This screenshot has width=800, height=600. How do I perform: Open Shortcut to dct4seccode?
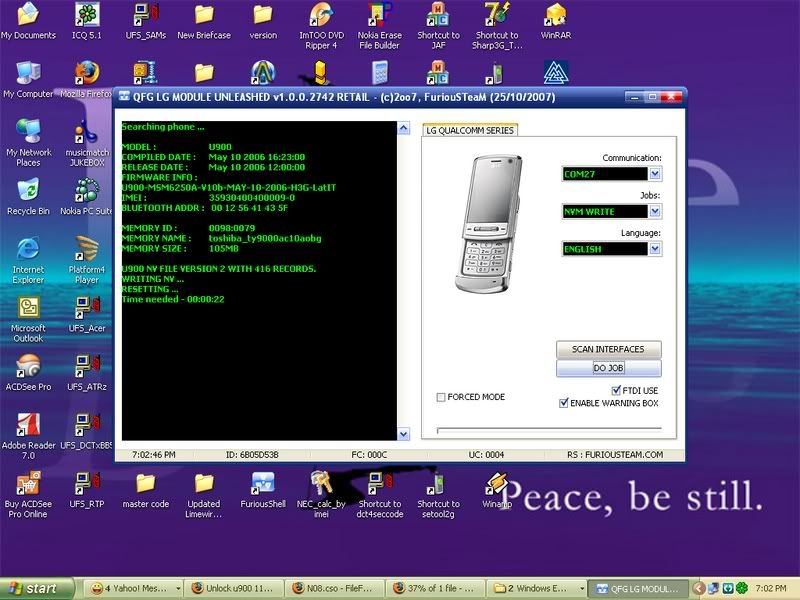380,495
